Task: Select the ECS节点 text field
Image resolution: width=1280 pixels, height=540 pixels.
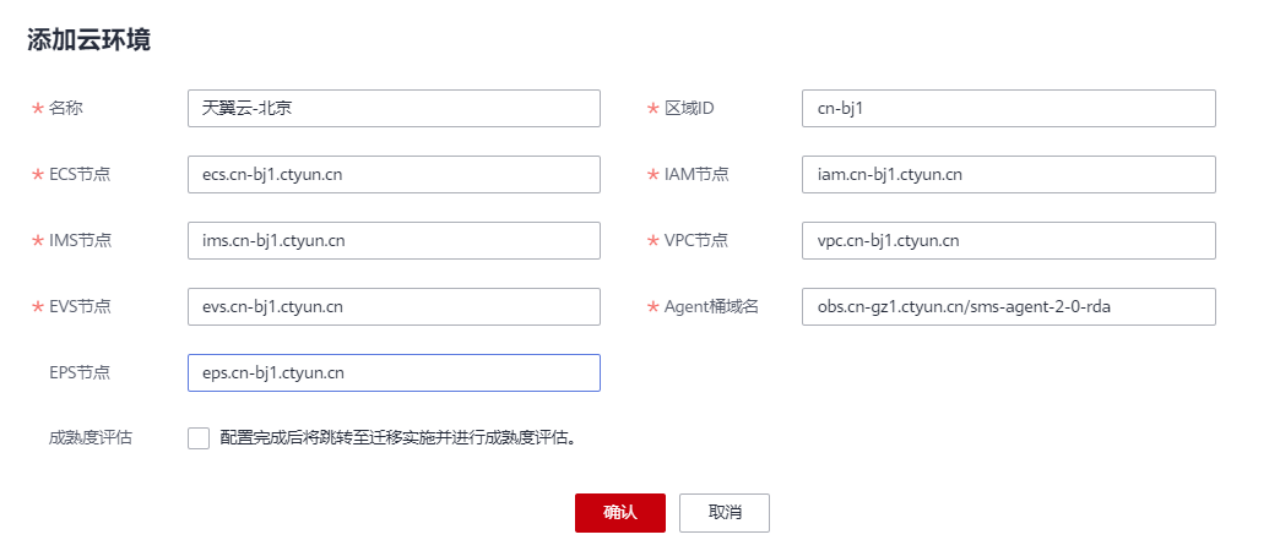Action: point(394,174)
